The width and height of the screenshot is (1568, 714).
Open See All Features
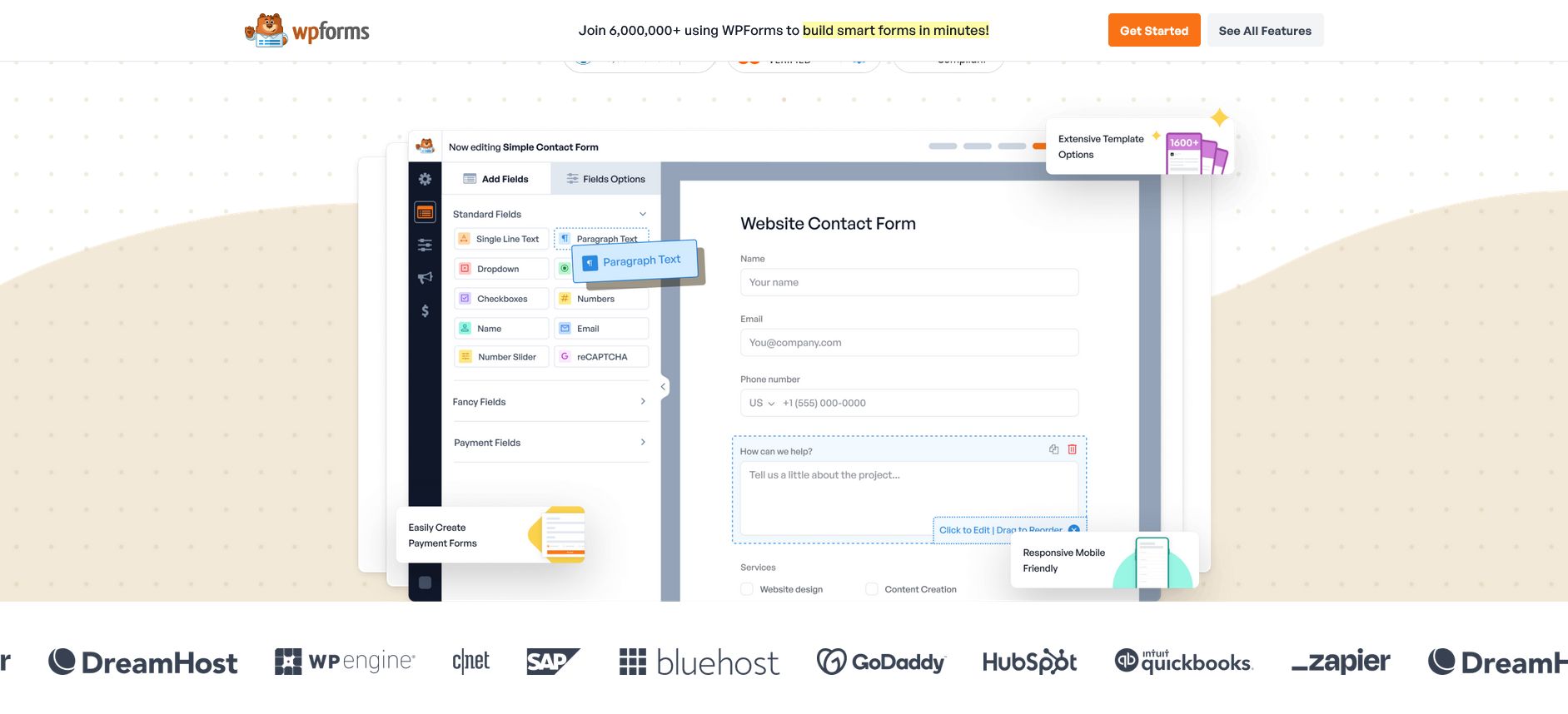1264,31
